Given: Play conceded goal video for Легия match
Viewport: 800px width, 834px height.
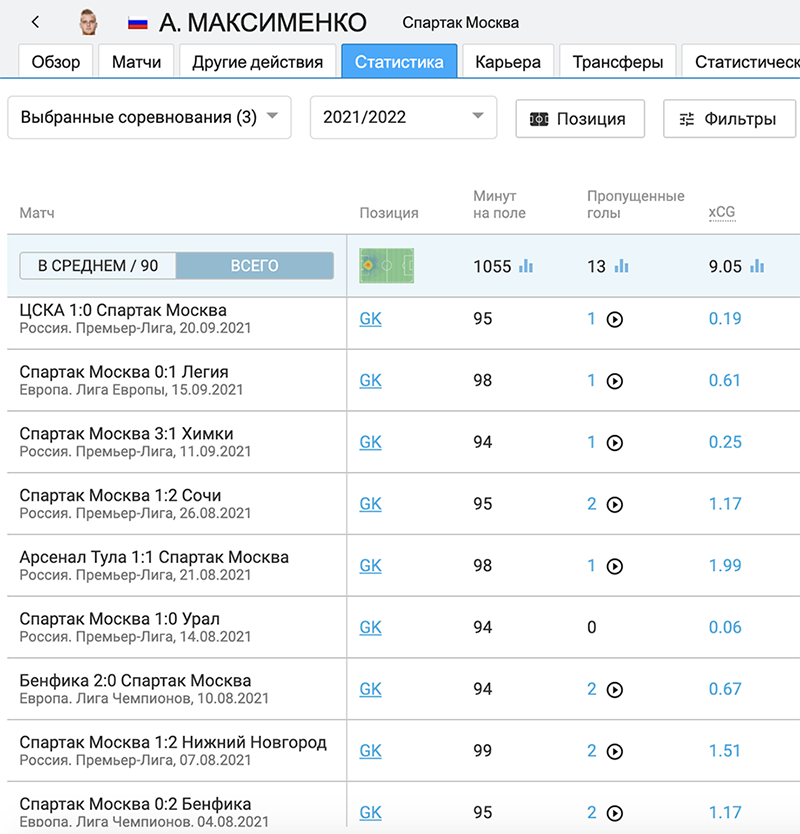Looking at the screenshot, I should pyautogui.click(x=615, y=381).
